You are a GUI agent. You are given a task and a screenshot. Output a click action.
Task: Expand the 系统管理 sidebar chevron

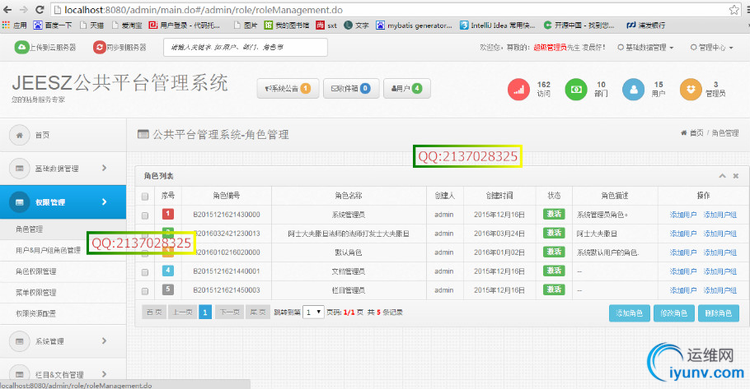[x=104, y=341]
